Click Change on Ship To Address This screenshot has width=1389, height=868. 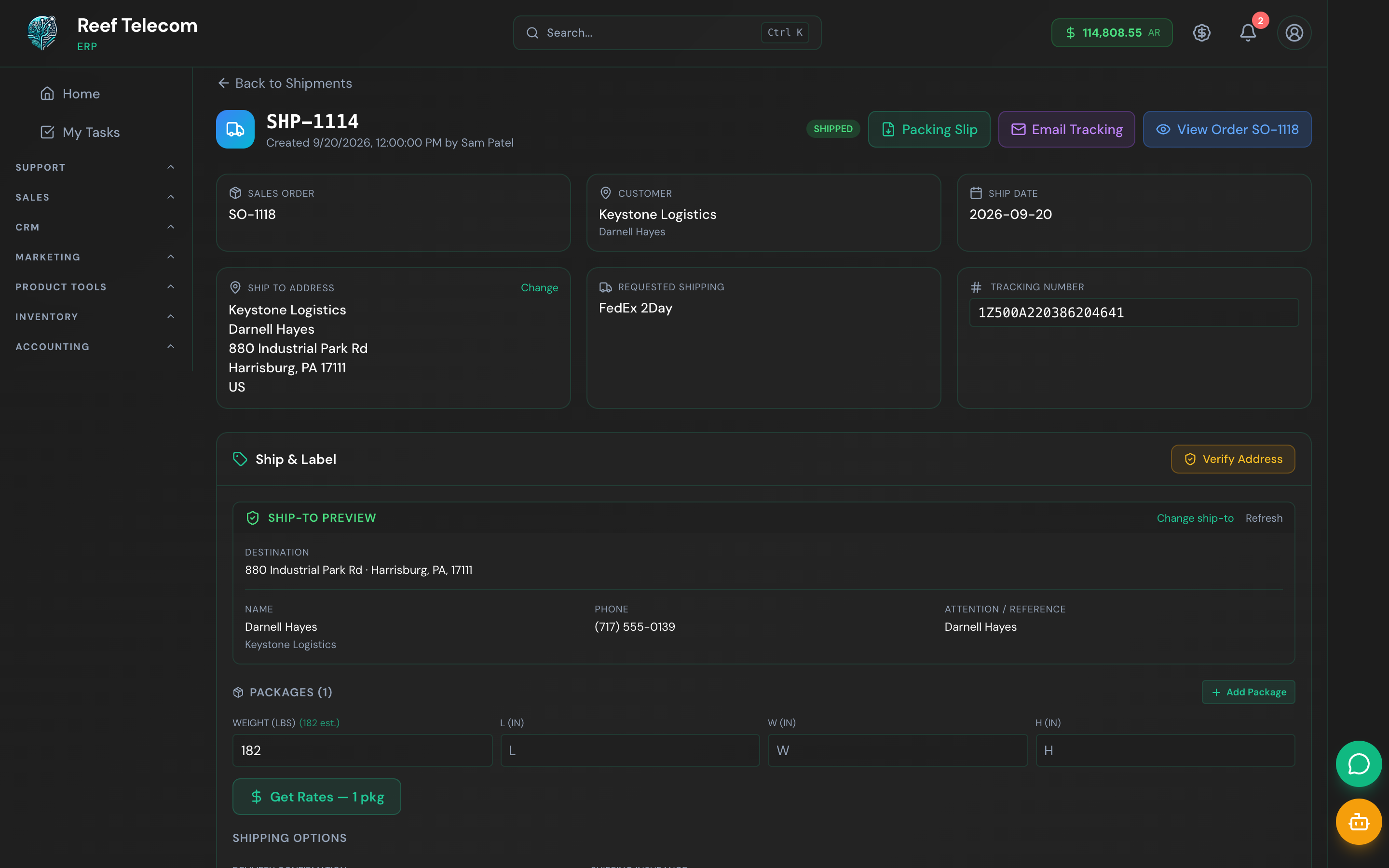[539, 287]
